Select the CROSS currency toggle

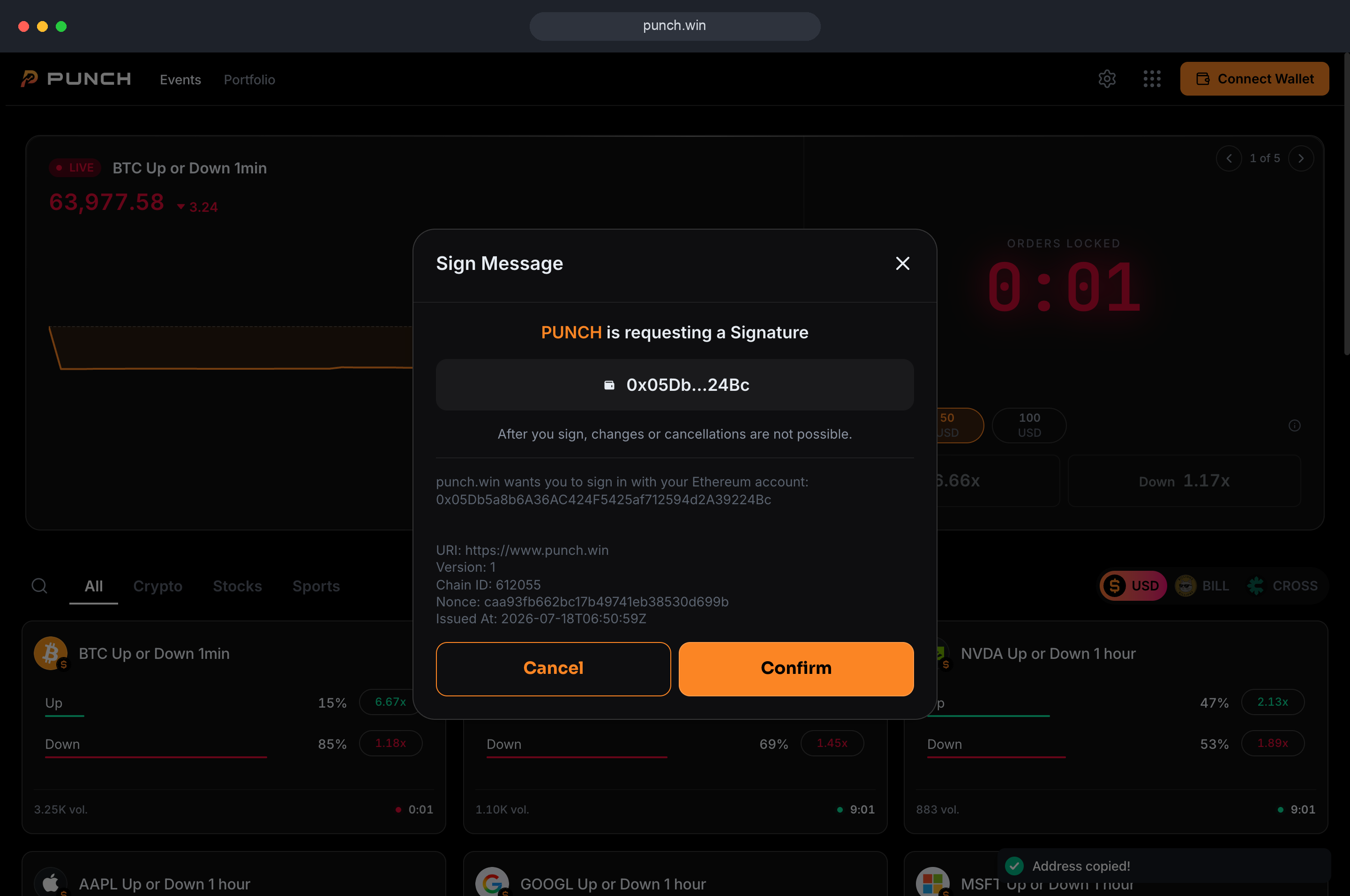pyautogui.click(x=1283, y=586)
